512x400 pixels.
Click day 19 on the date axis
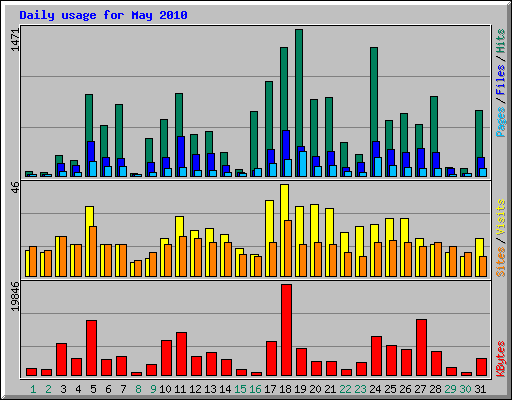click(300, 389)
